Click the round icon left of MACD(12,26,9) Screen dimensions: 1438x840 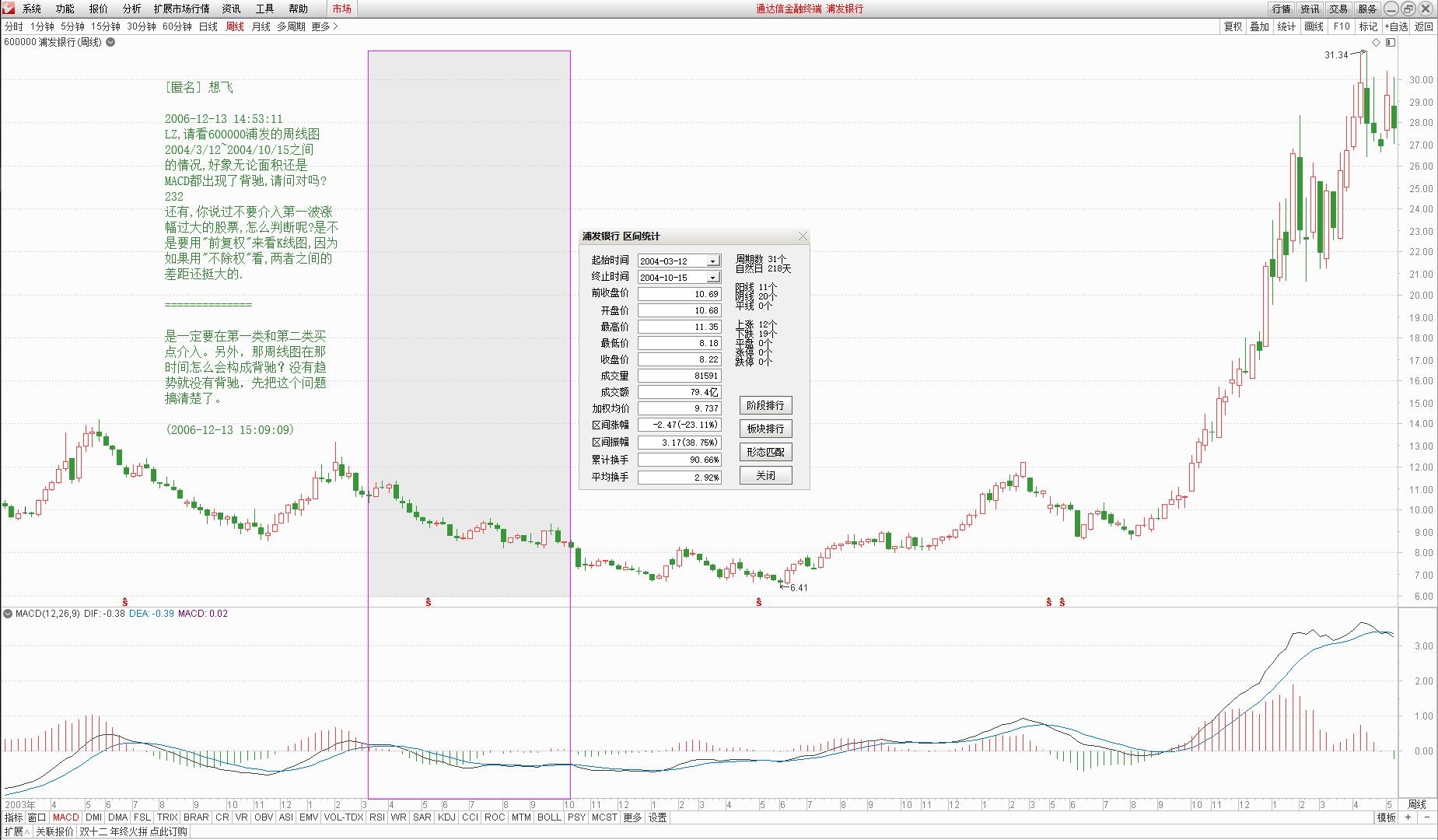(8, 614)
